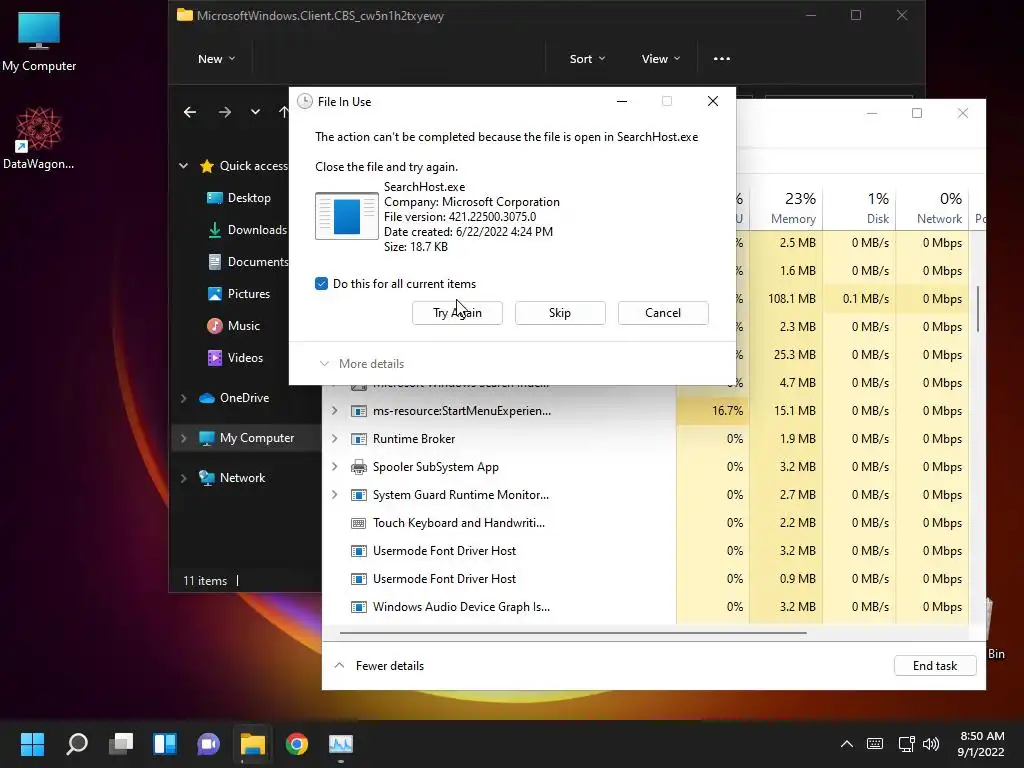Image resolution: width=1024 pixels, height=768 pixels.
Task: Open the DataWagon desktop shortcut
Action: coord(39,138)
